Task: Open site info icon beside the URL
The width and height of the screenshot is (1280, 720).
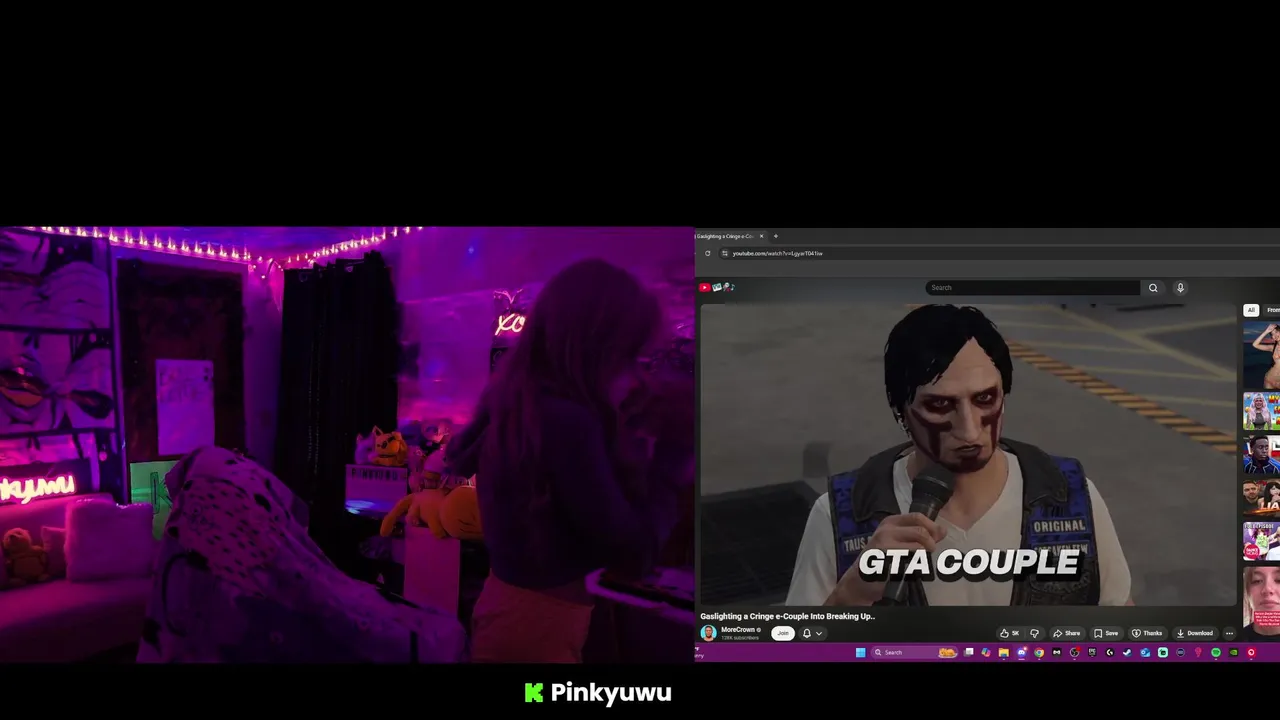Action: point(724,253)
